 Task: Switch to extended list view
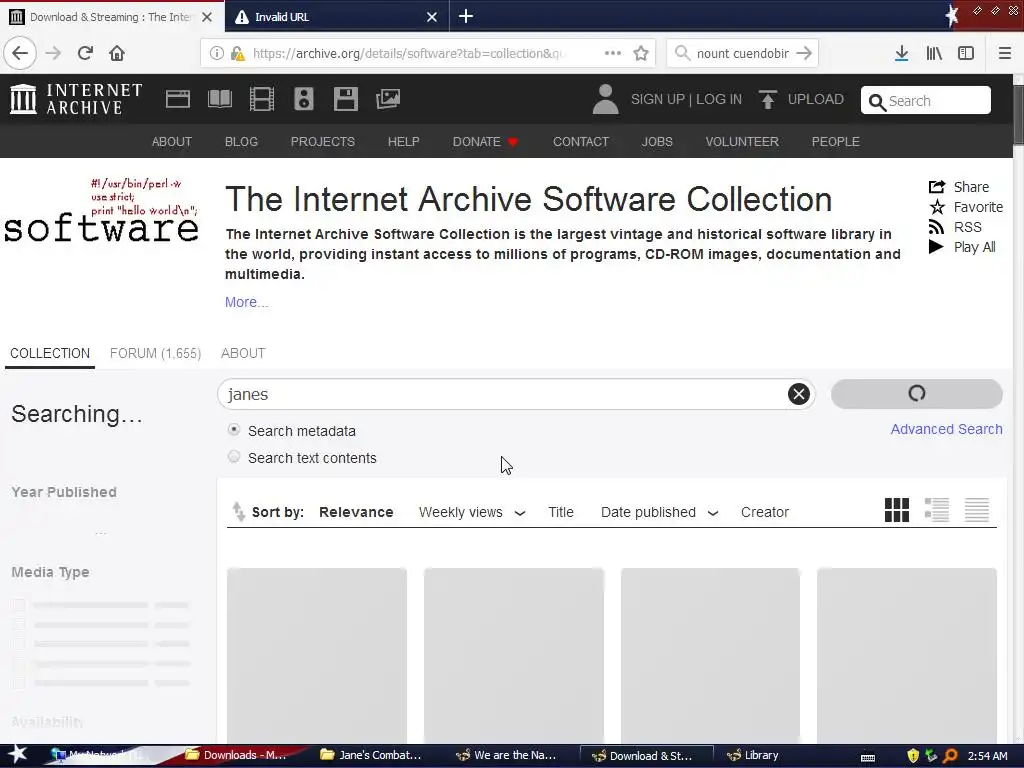coord(936,510)
